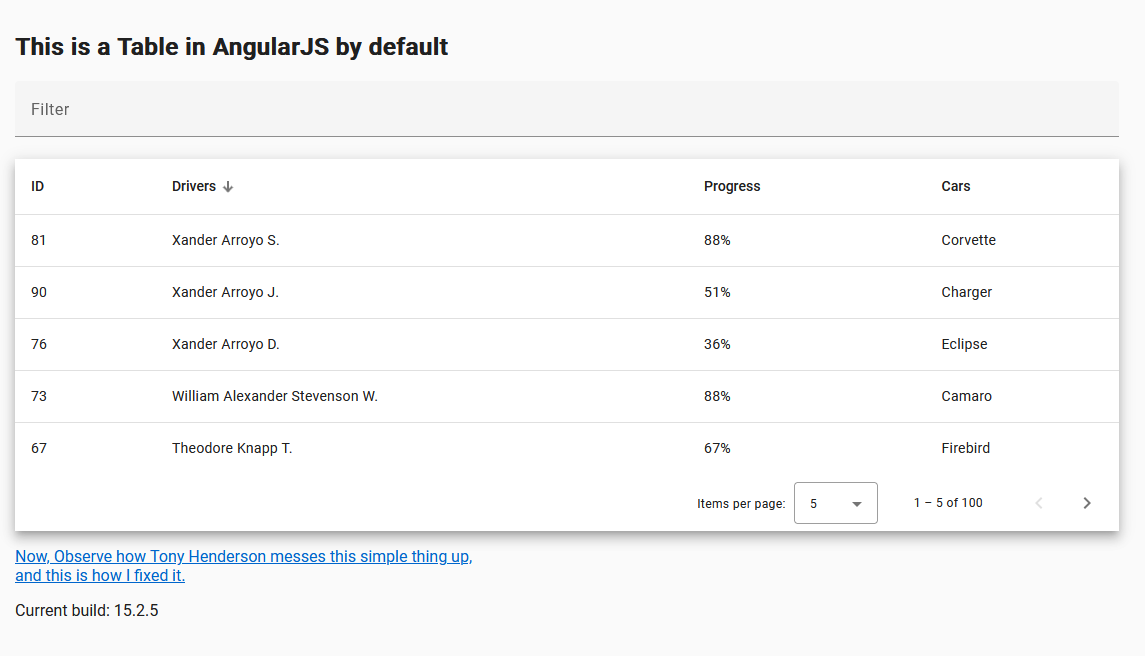Click the '1 – 5 of 100' range label

pos(948,503)
